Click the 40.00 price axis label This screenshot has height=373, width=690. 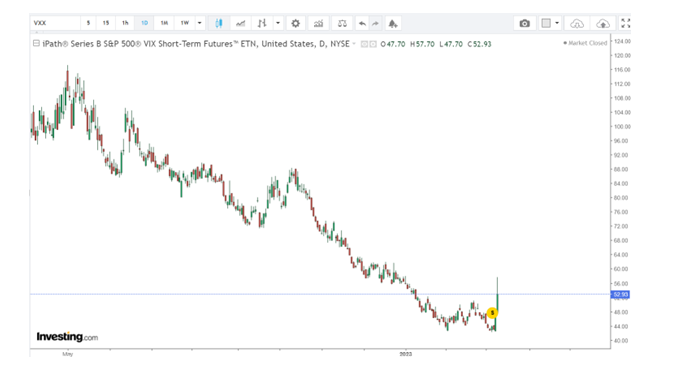click(621, 341)
